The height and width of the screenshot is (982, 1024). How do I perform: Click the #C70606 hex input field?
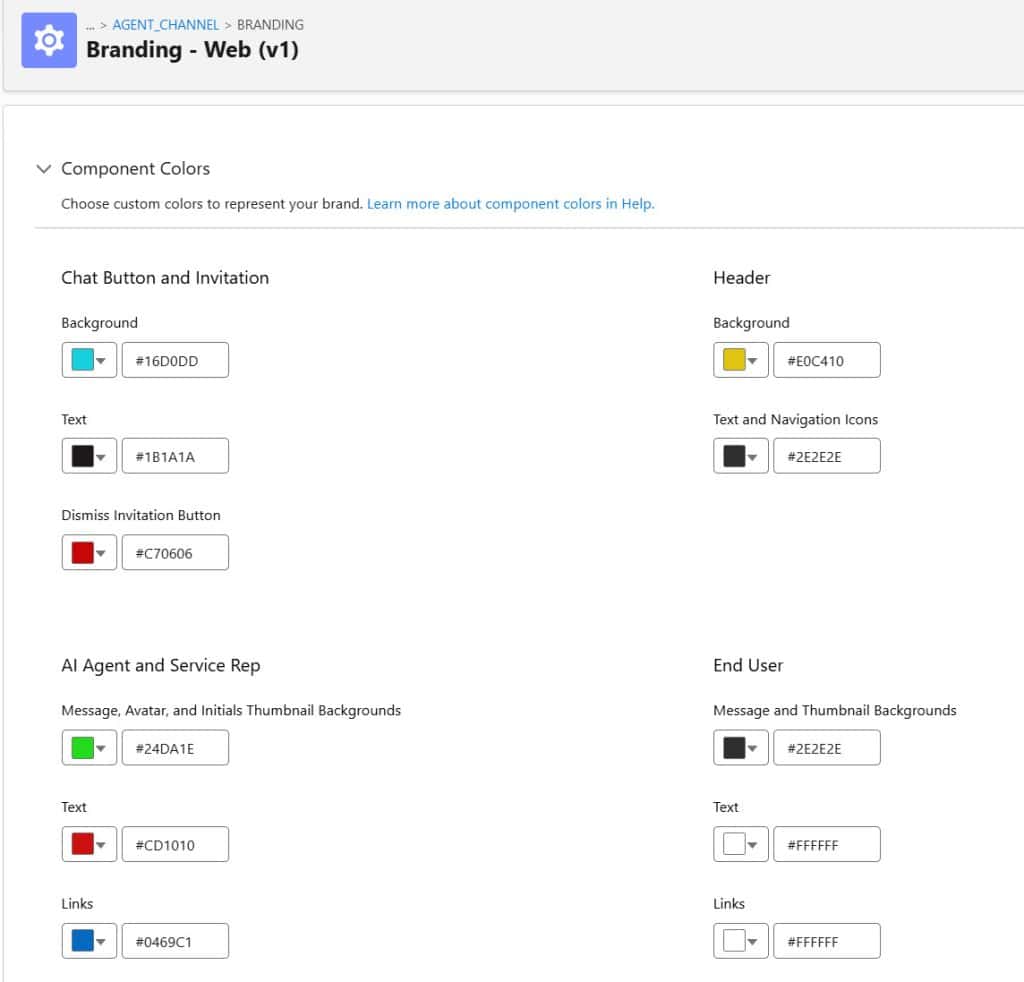click(175, 552)
